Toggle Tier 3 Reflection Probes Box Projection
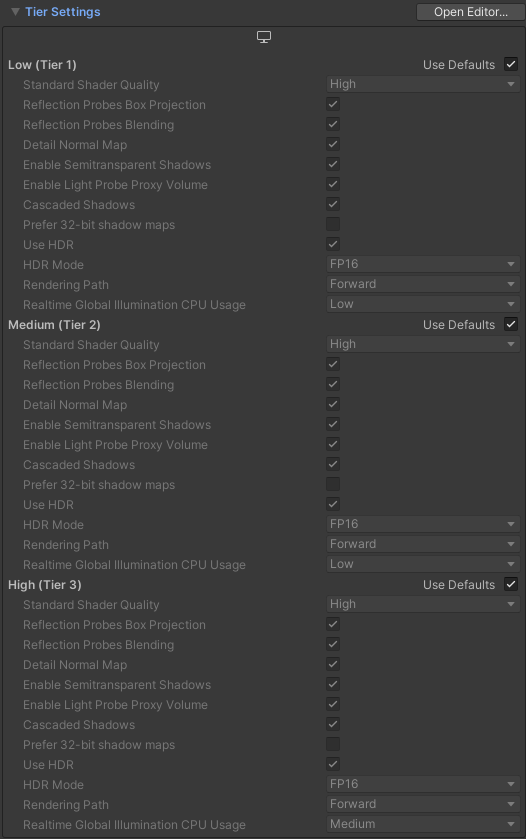This screenshot has height=839, width=526. click(x=333, y=624)
